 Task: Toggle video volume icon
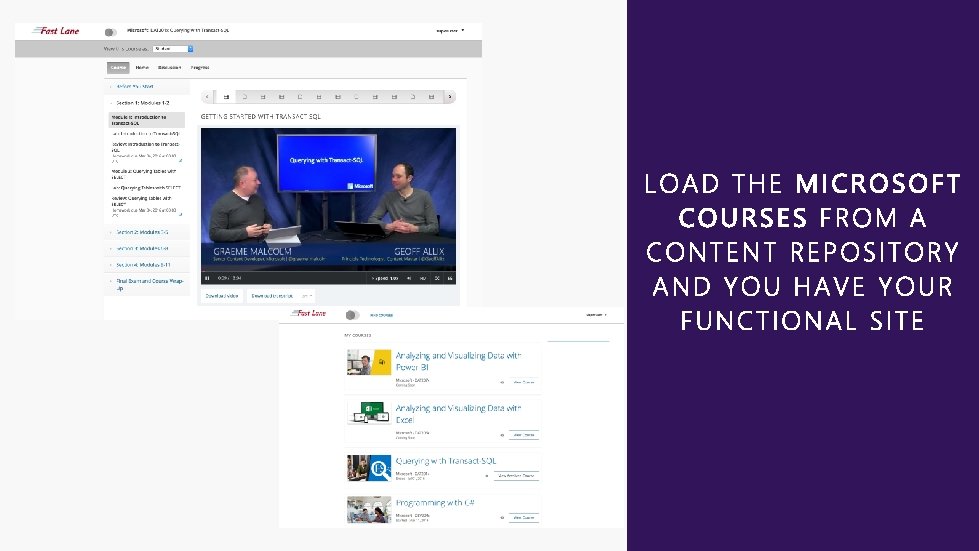pos(409,278)
